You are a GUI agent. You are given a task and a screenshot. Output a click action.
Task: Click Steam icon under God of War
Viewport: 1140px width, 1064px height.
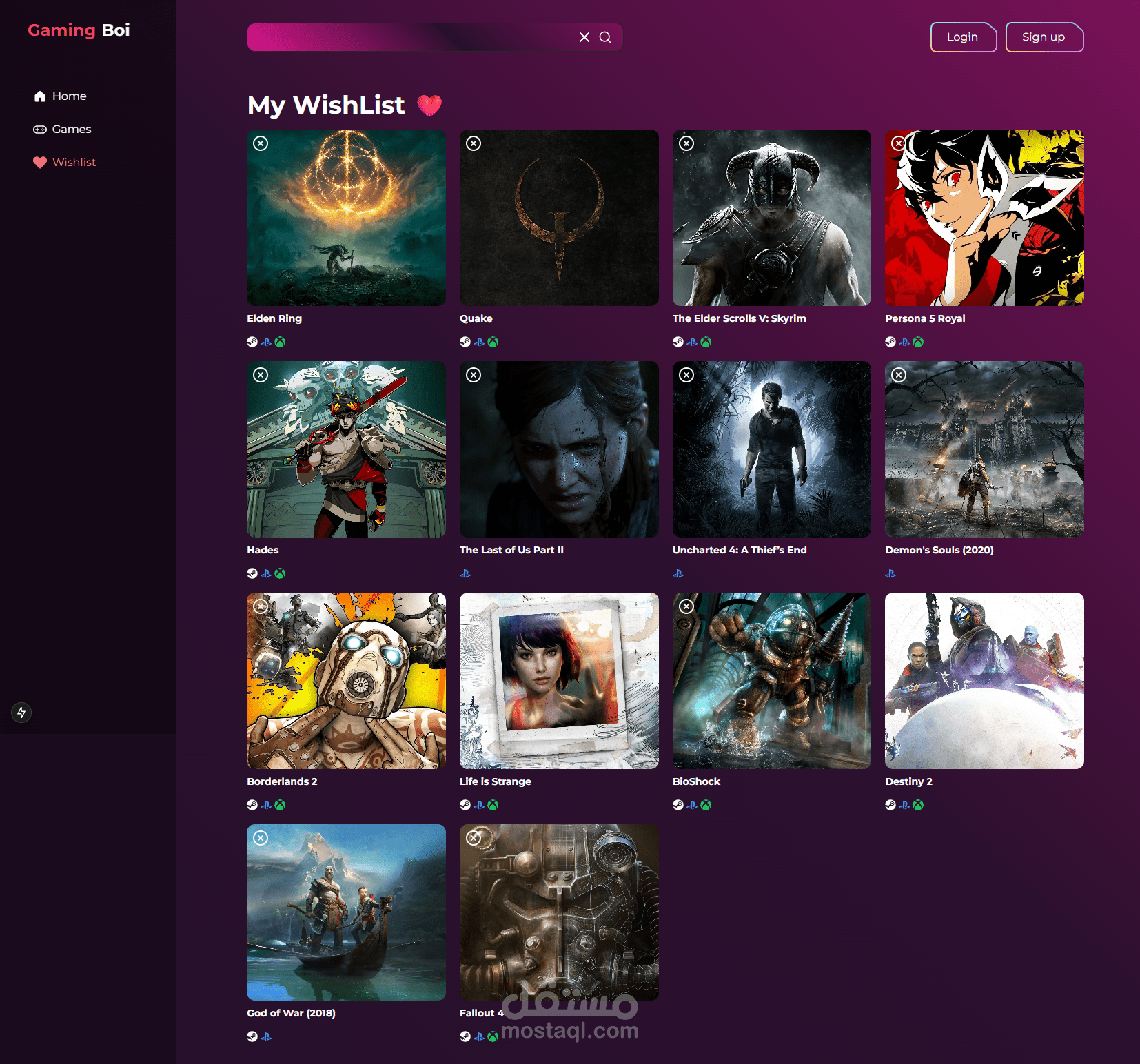click(252, 1036)
